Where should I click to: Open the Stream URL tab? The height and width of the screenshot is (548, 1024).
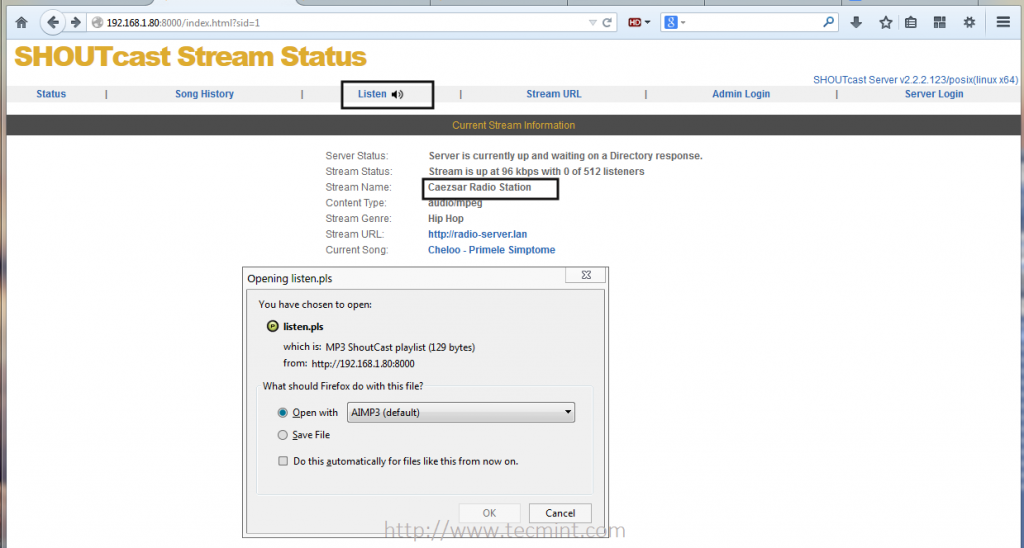pos(554,94)
